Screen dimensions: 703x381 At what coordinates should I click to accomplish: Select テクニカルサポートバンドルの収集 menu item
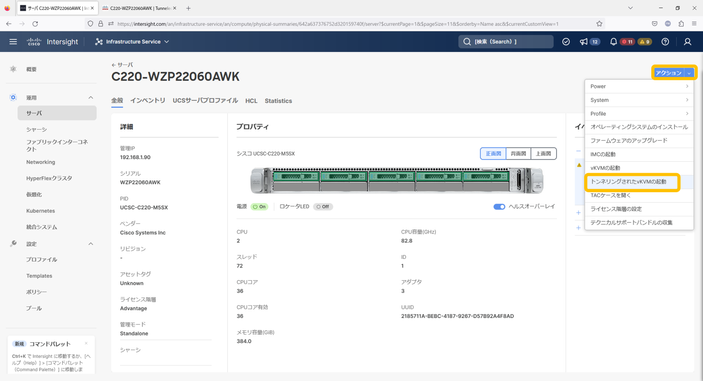click(639, 222)
